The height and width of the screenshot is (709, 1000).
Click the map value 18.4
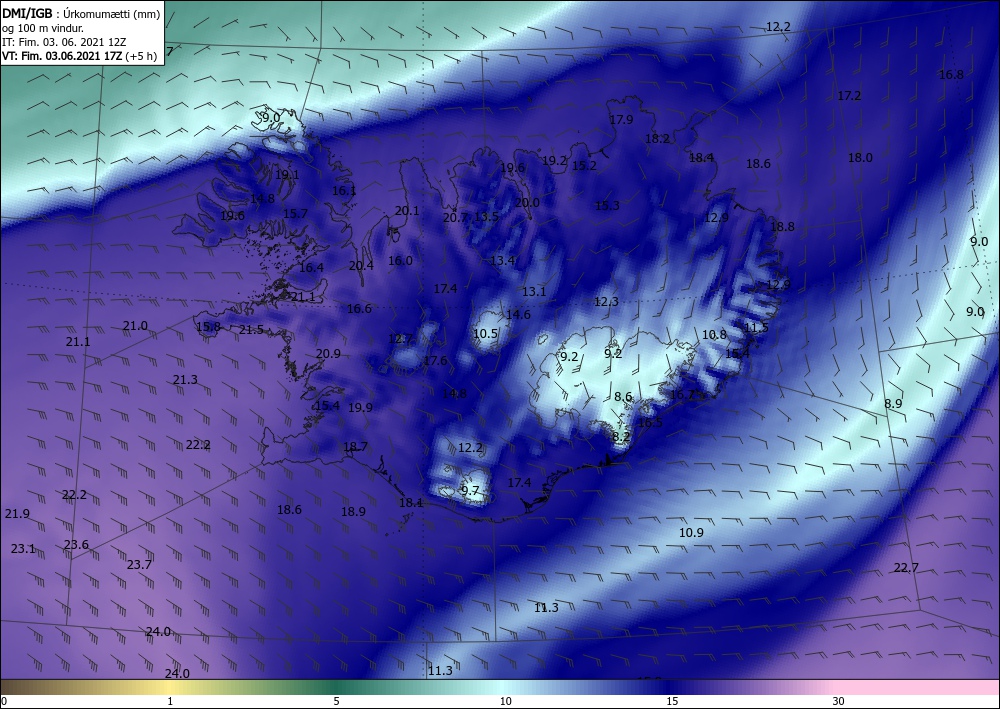click(701, 157)
